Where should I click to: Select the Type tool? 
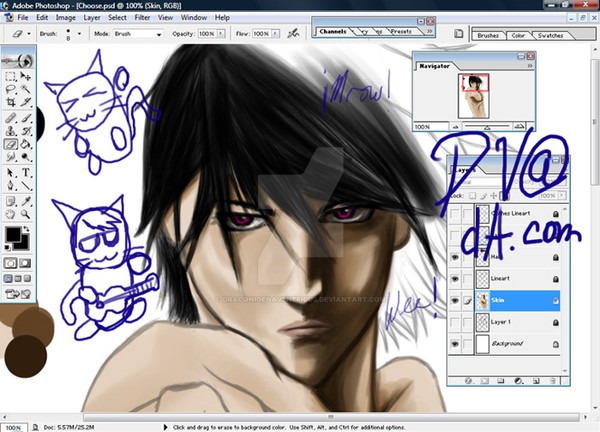[x=26, y=173]
